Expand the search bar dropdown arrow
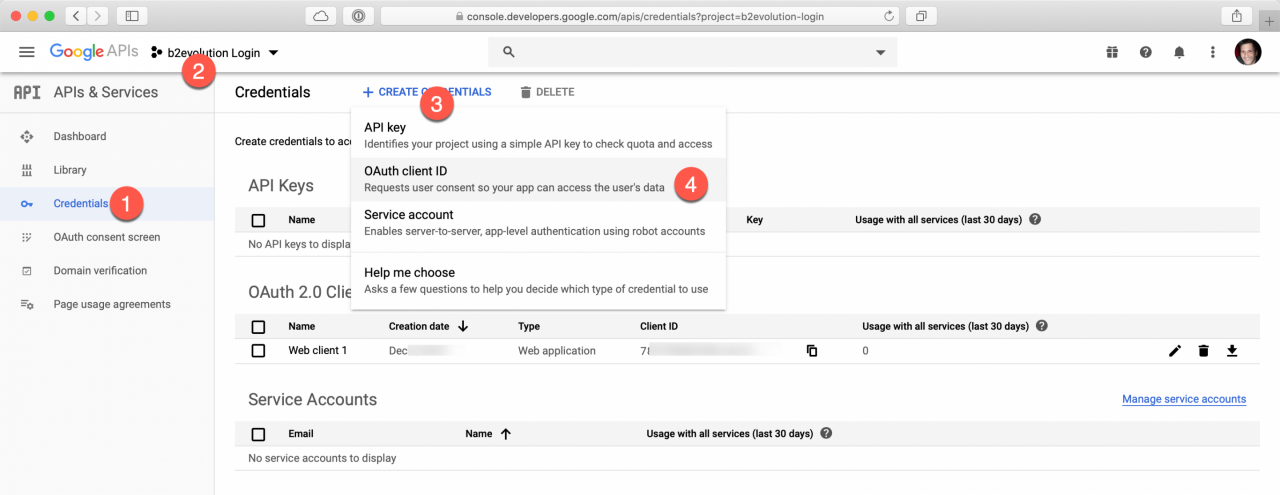This screenshot has width=1280, height=495. click(x=880, y=52)
